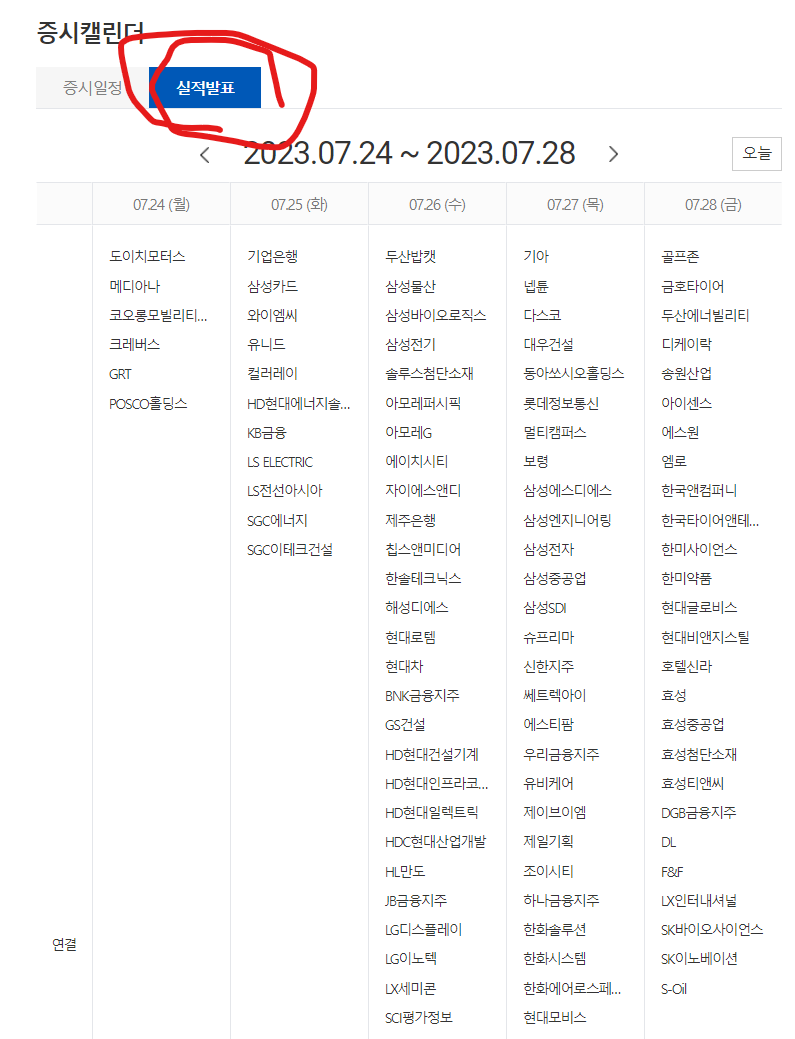This screenshot has width=795, height=1039.
Task: Open LG이노텍 entry
Action: pyautogui.click(x=411, y=959)
